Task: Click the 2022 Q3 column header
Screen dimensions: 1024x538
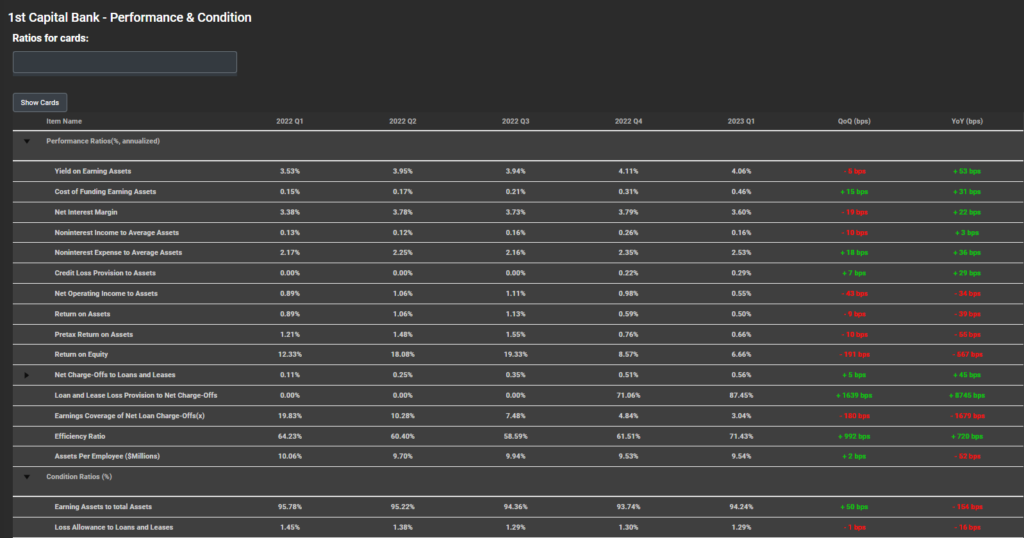Action: [x=515, y=121]
